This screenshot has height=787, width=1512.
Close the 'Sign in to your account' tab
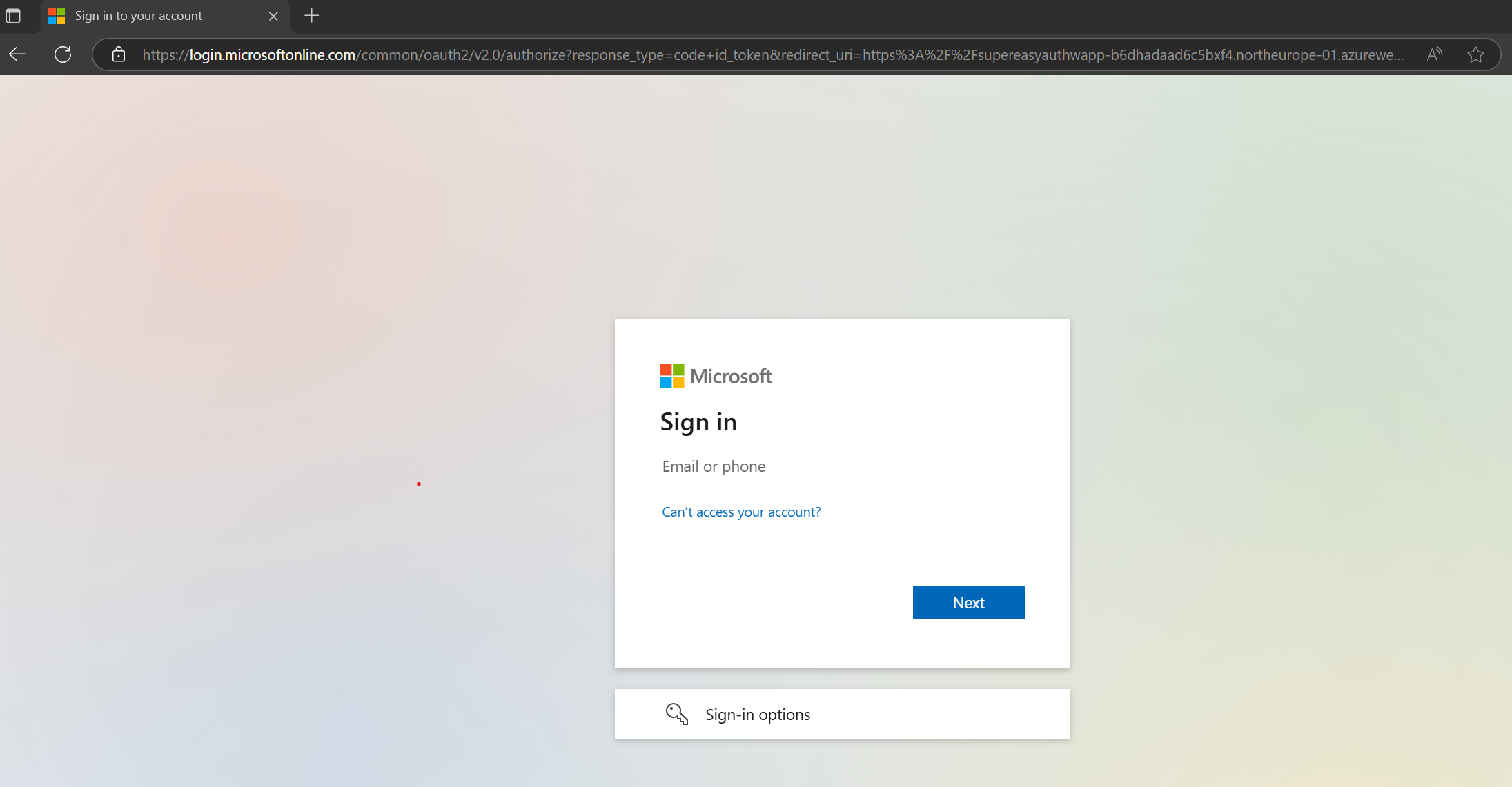(273, 16)
